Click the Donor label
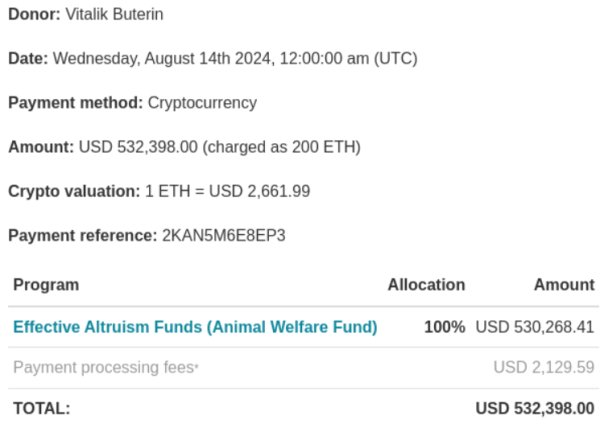600x432 pixels. pyautogui.click(x=34, y=14)
